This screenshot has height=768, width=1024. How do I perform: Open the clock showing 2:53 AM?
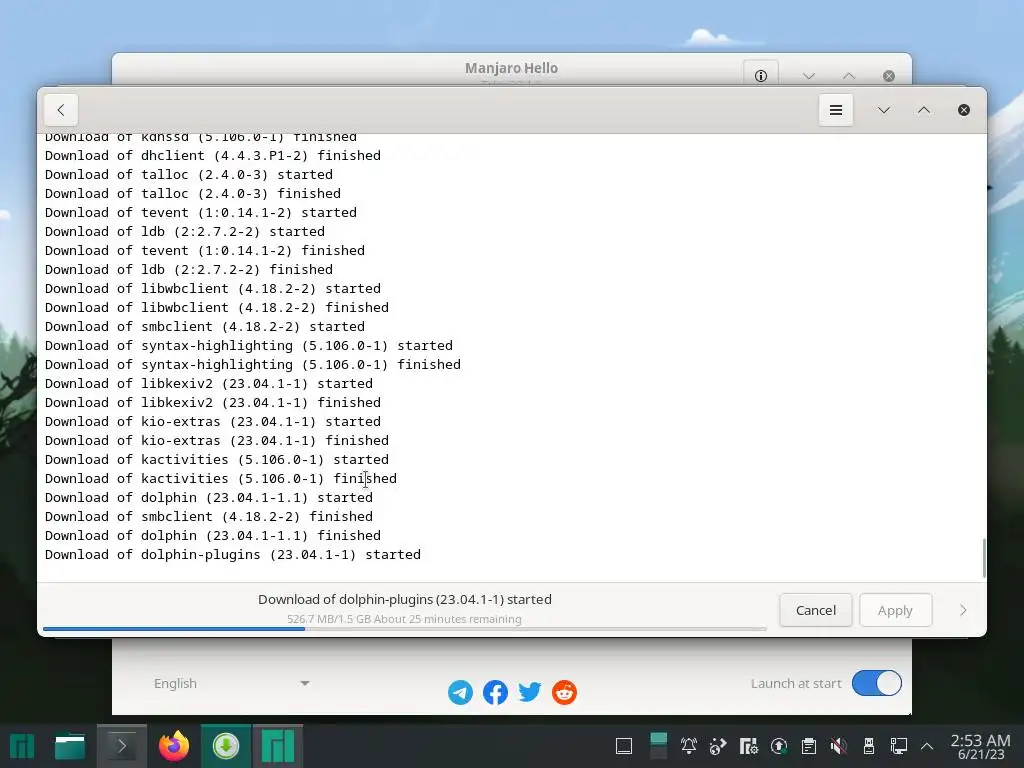pos(980,746)
